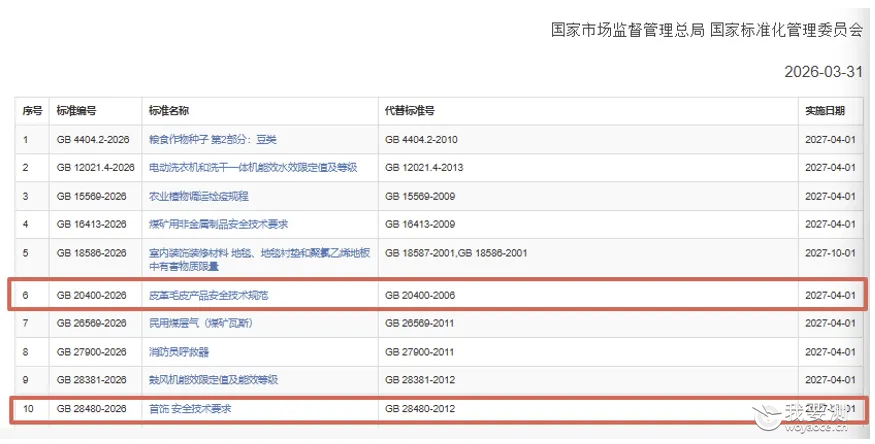Click replaced standard GB 28480-2012

(420, 409)
